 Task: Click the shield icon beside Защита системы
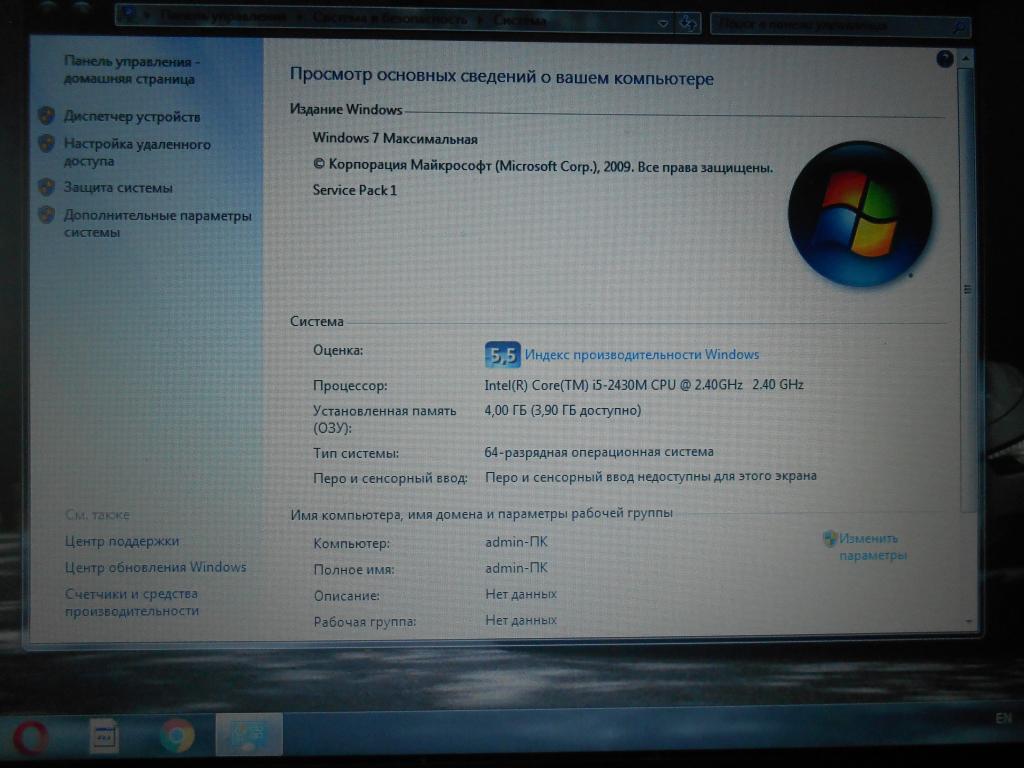(46, 187)
